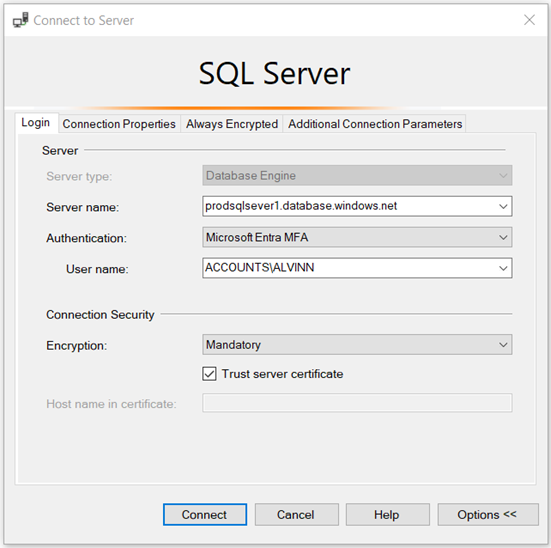Switch to the Login tab
The image size is (551, 548).
(x=36, y=123)
